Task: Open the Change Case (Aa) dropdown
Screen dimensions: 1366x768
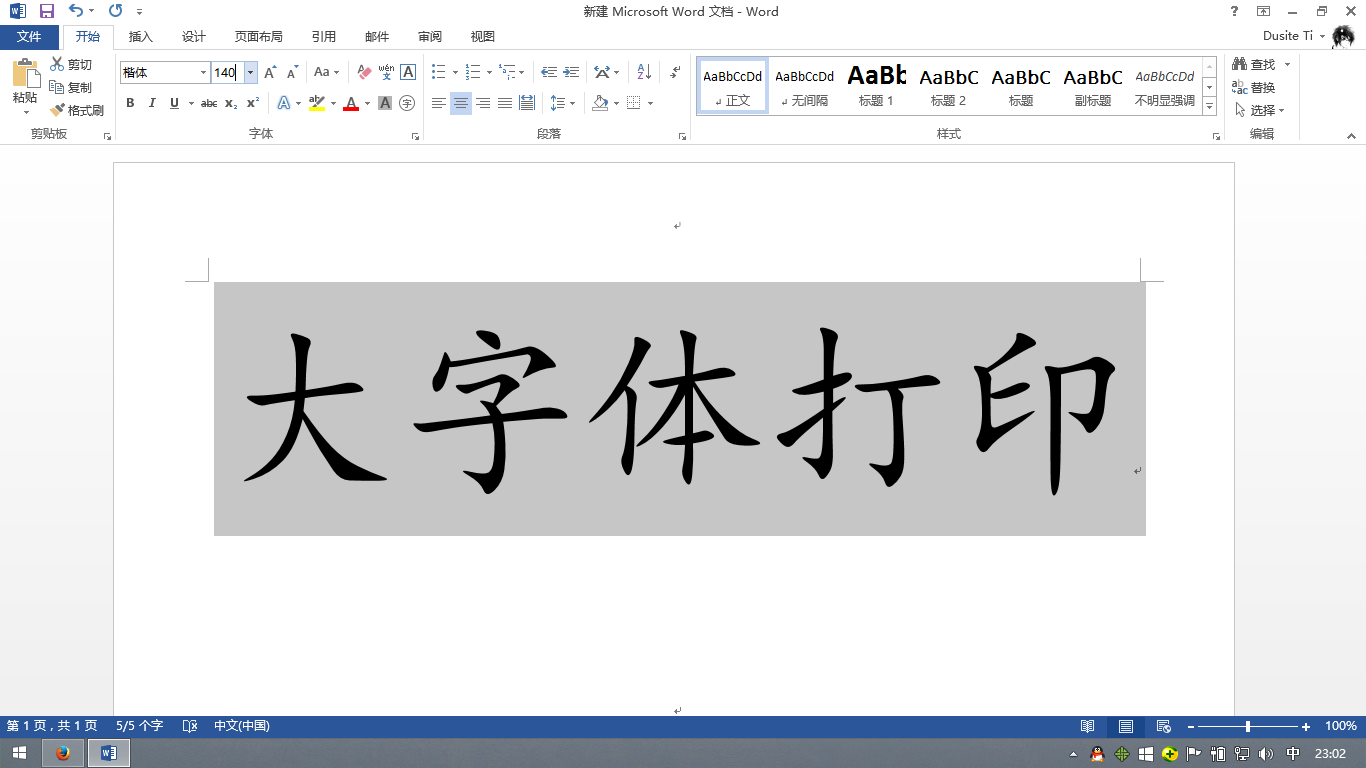Action: 326,72
